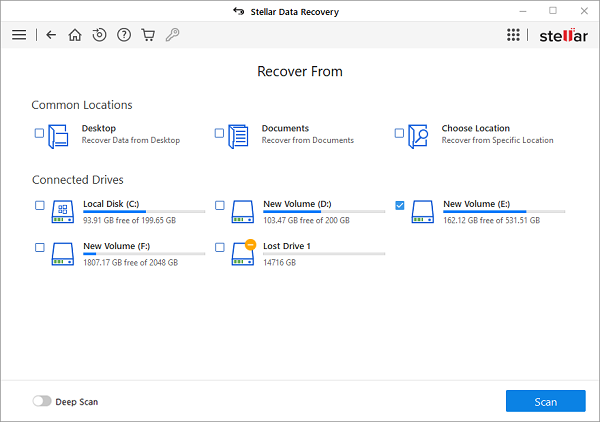
Task: Open the Help question mark icon
Action: [x=124, y=35]
